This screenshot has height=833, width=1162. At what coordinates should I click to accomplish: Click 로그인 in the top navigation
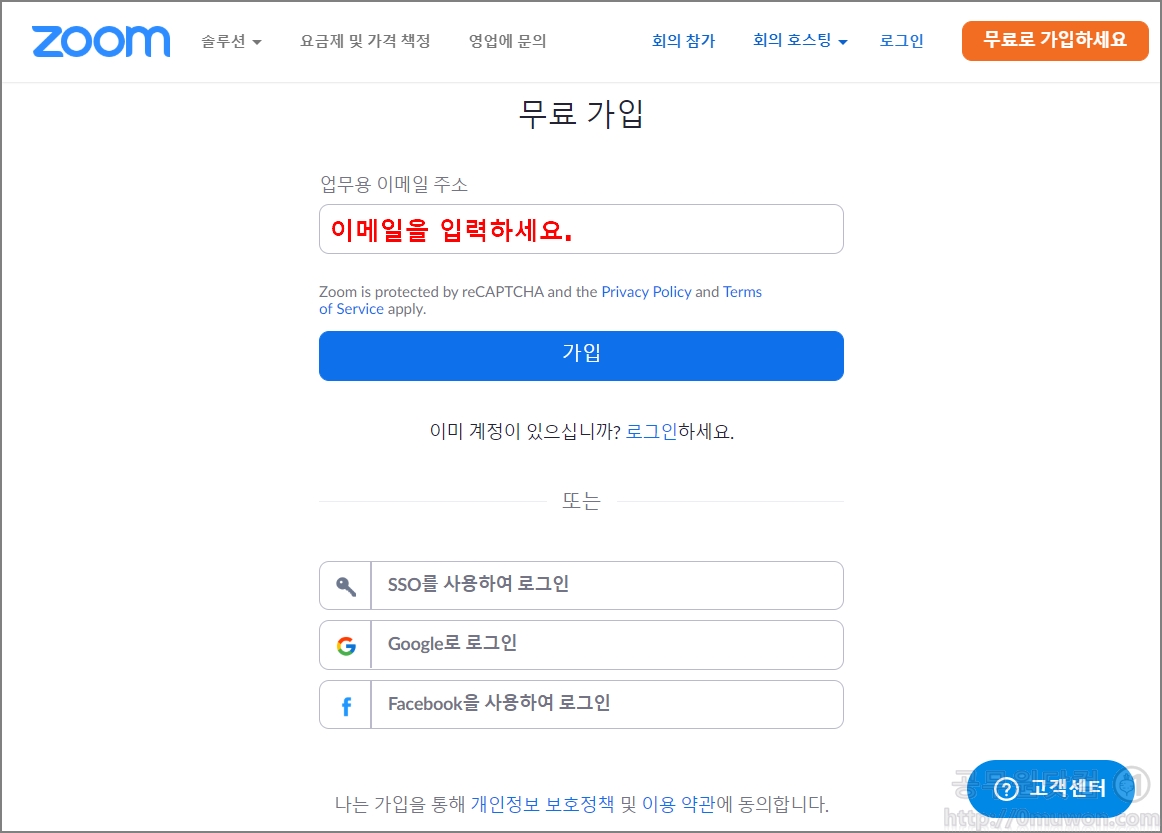(x=901, y=41)
